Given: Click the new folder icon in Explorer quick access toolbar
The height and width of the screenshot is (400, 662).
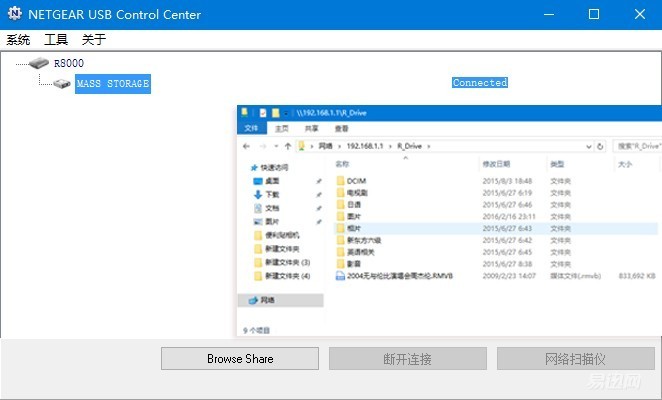Looking at the screenshot, I should (276, 113).
